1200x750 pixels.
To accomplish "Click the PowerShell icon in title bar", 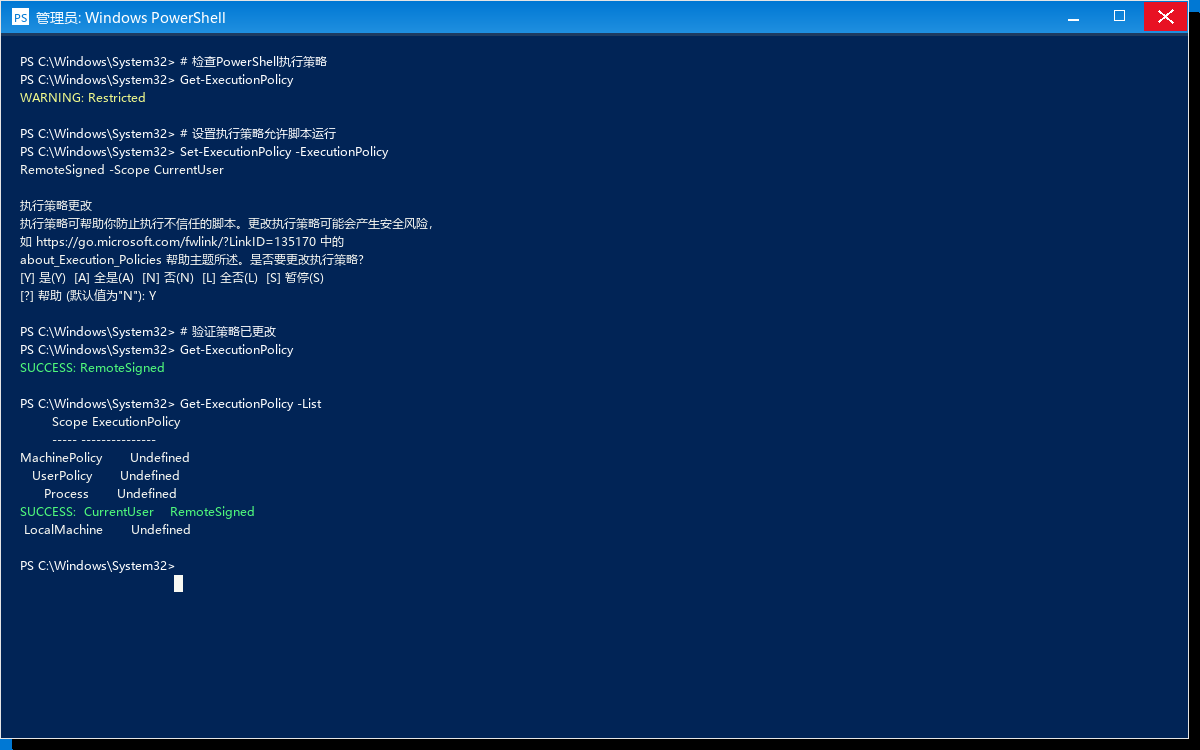I will tap(20, 17).
